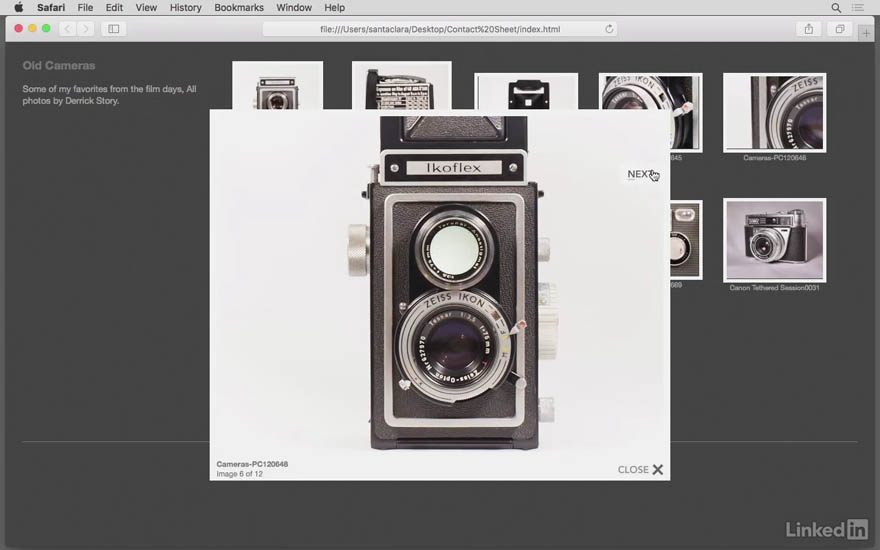Enter full screen with green button
The image size is (880, 550).
pos(46,29)
